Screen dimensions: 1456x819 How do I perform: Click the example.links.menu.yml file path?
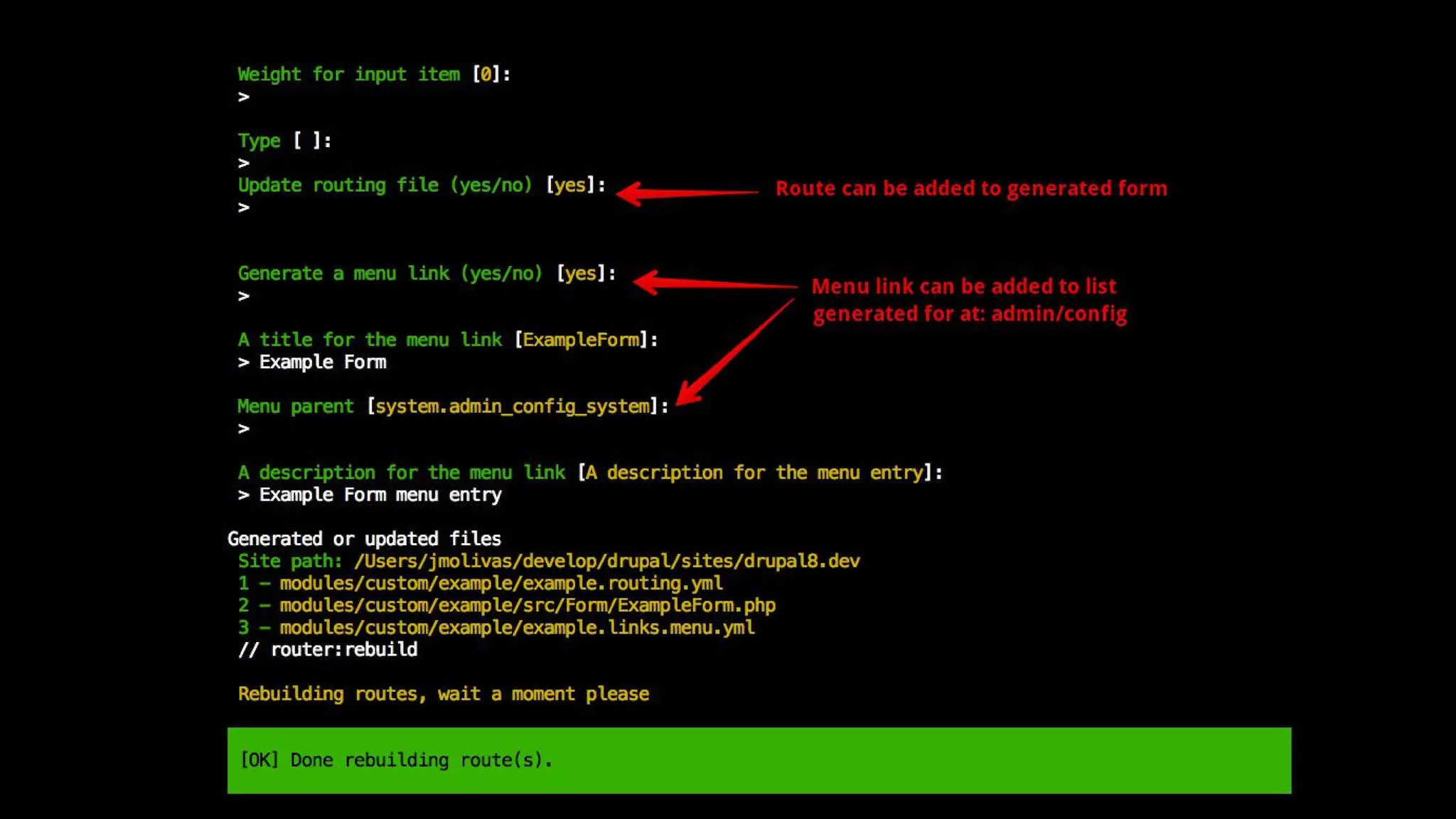click(517, 627)
